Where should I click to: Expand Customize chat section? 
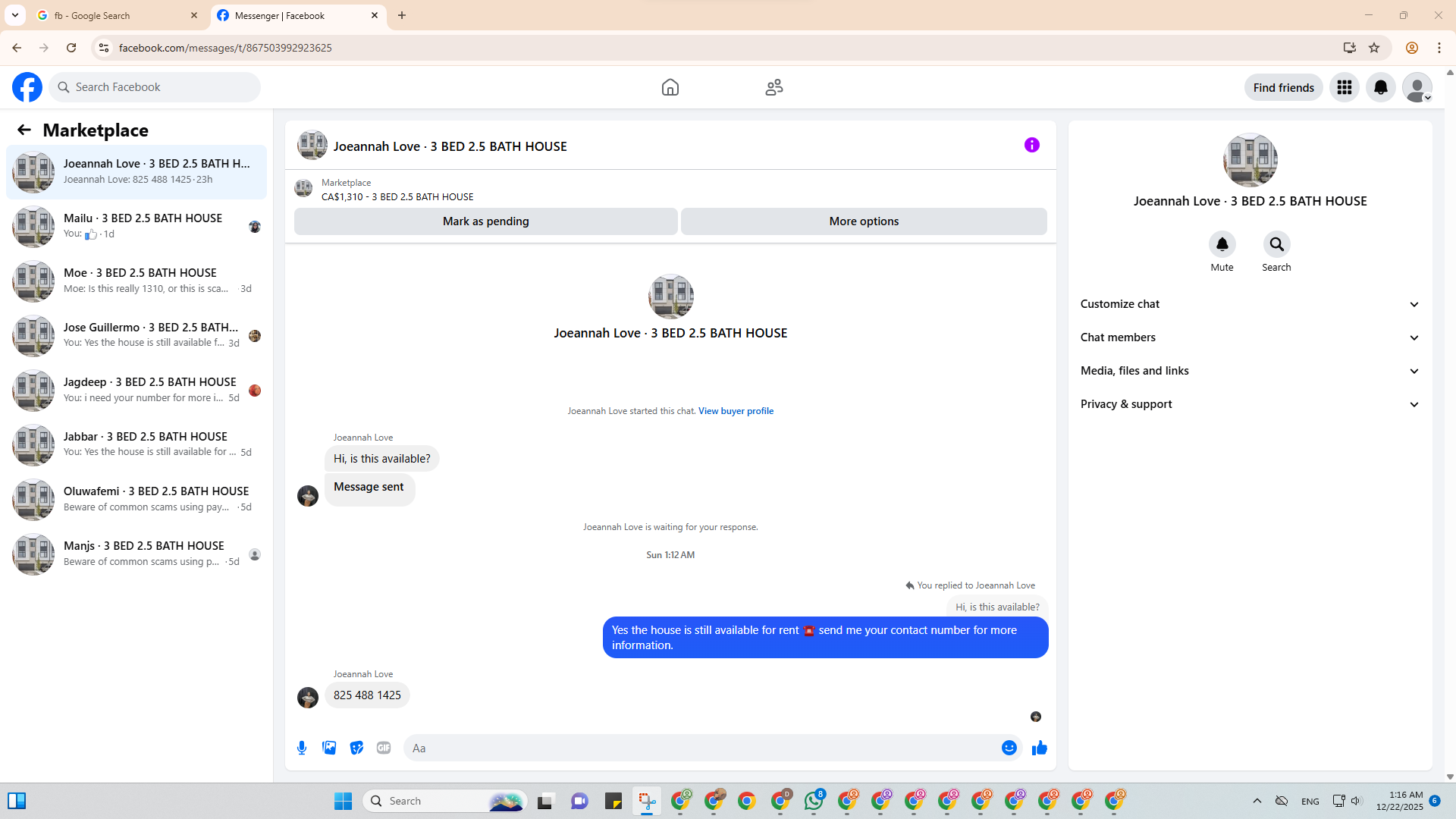pos(1250,304)
